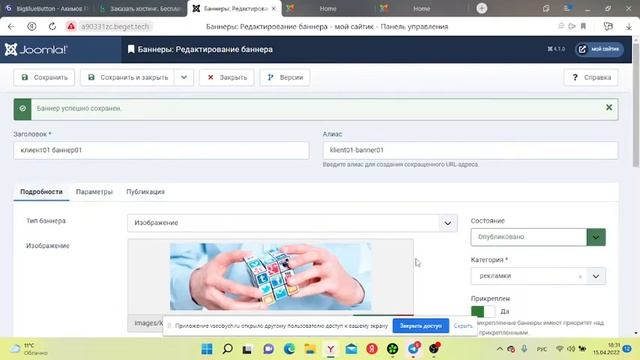Show hidden system tray icons

pos(500,349)
